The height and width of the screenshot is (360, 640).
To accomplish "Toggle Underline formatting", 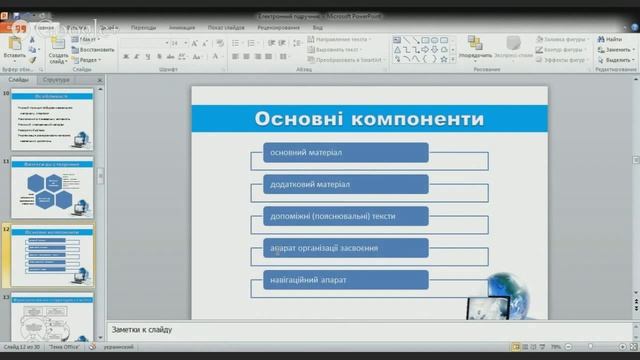I will pos(148,57).
